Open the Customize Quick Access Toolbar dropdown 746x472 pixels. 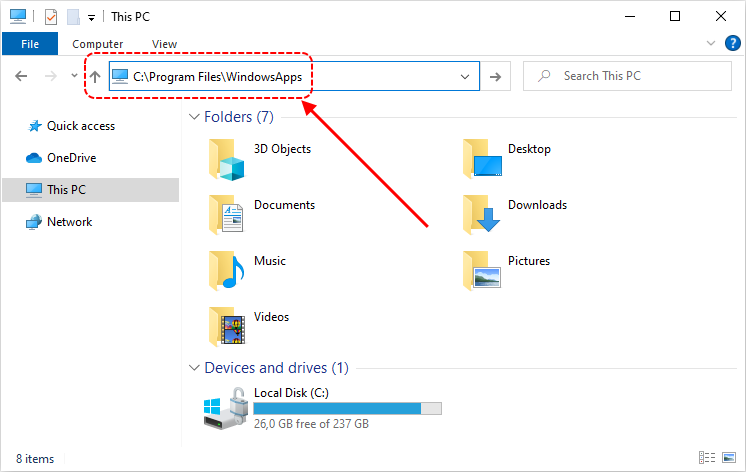[91, 18]
